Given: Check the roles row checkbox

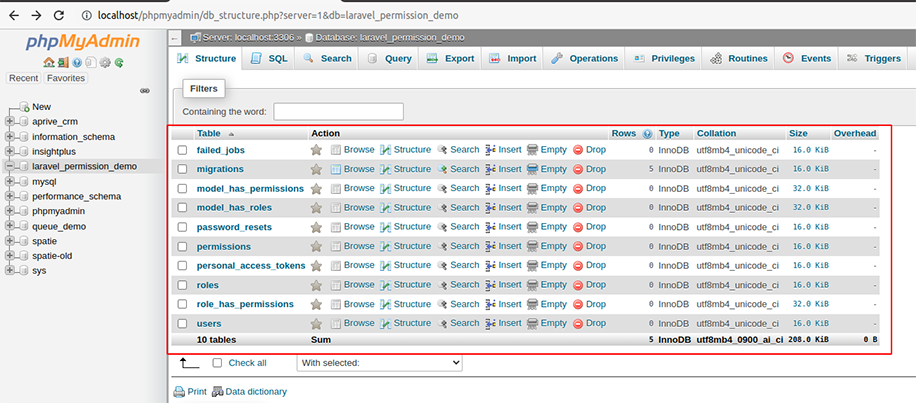Looking at the screenshot, I should (182, 285).
